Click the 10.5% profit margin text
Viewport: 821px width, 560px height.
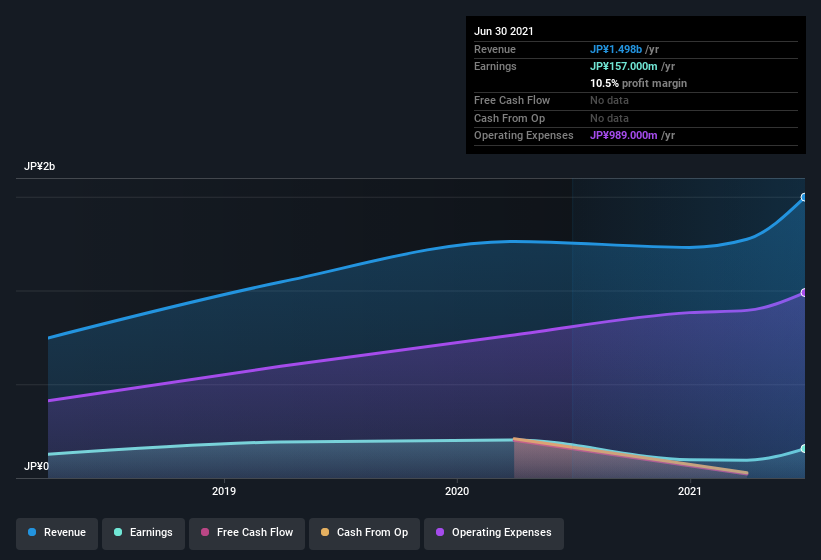click(638, 83)
